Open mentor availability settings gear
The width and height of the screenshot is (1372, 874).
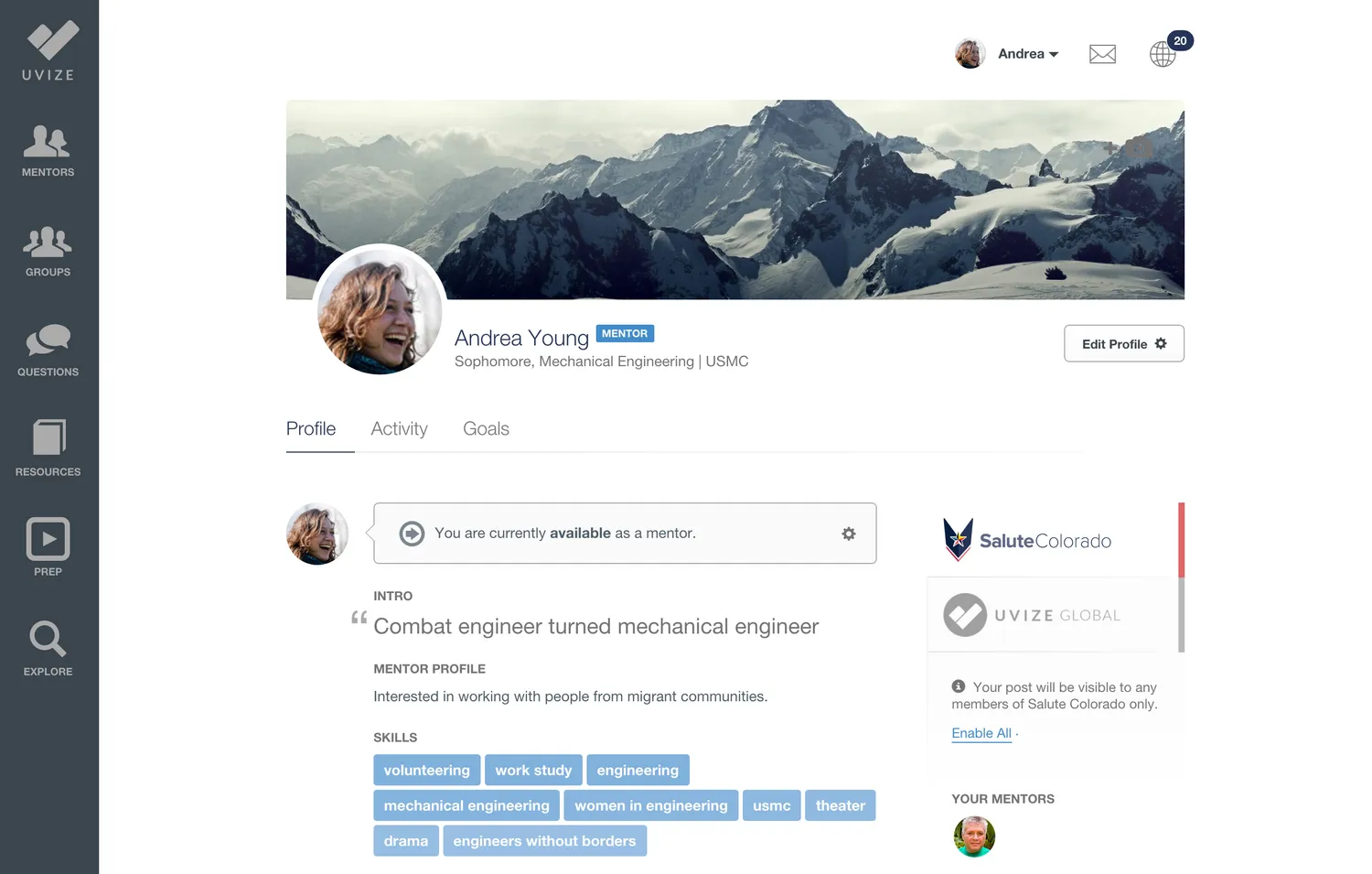(849, 534)
